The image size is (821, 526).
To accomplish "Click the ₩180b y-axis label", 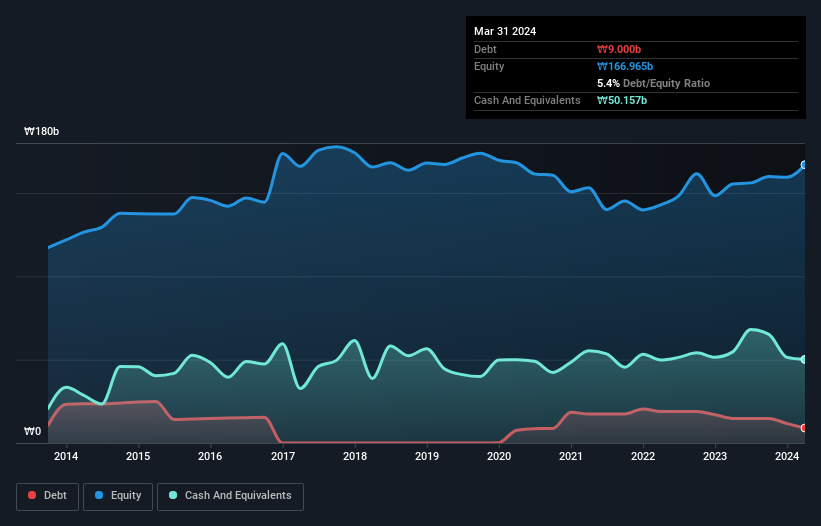I will pyautogui.click(x=41, y=131).
